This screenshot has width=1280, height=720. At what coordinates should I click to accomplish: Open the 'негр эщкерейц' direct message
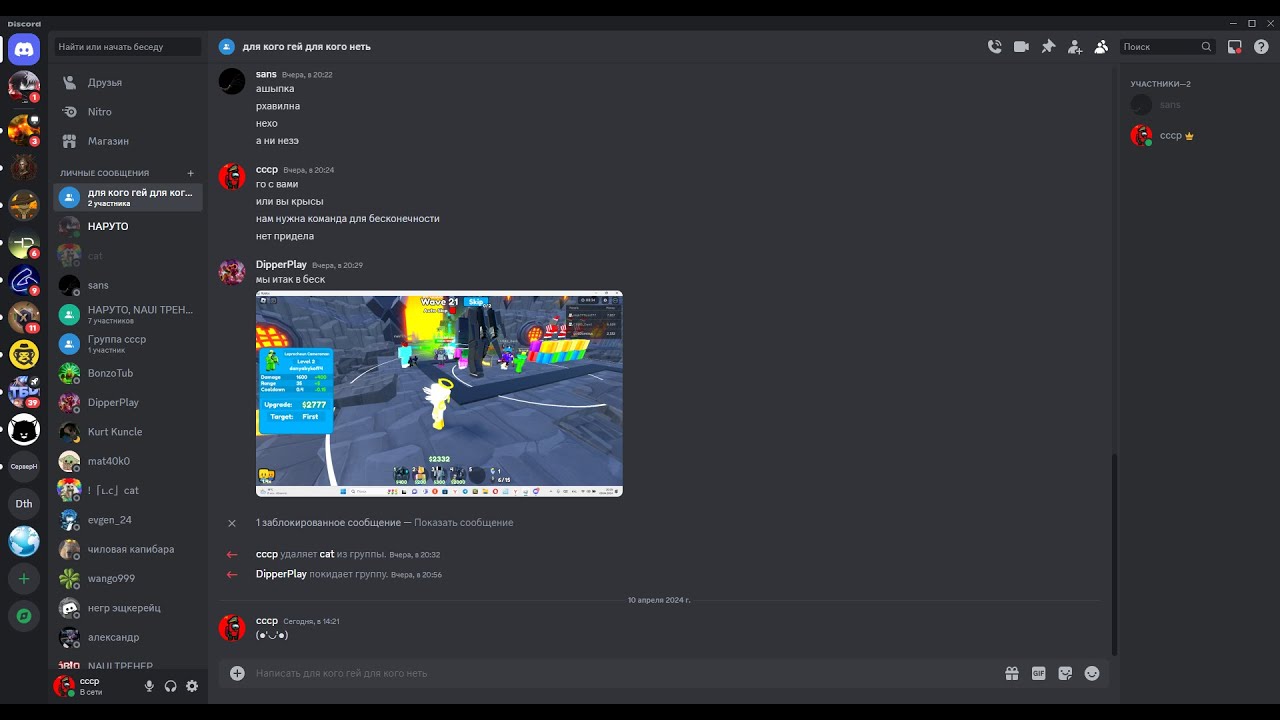click(x=128, y=608)
